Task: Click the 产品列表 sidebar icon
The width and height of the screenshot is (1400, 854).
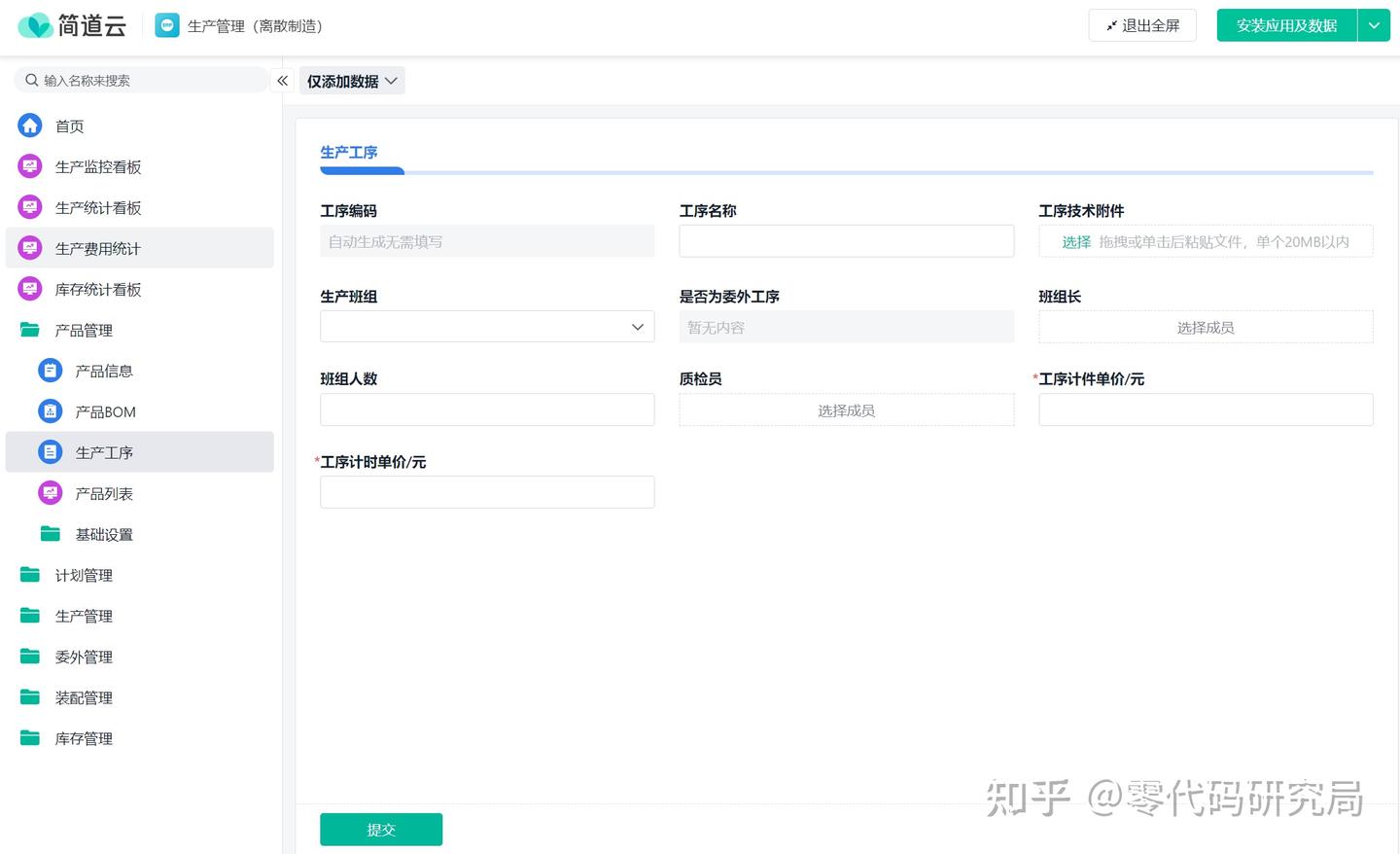Action: (51, 493)
